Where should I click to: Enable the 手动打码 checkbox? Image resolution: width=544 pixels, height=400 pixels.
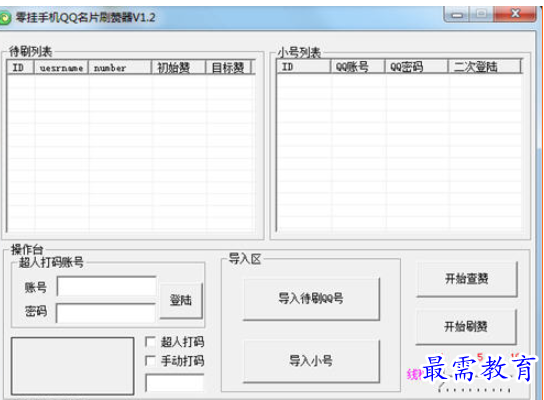pos(150,361)
